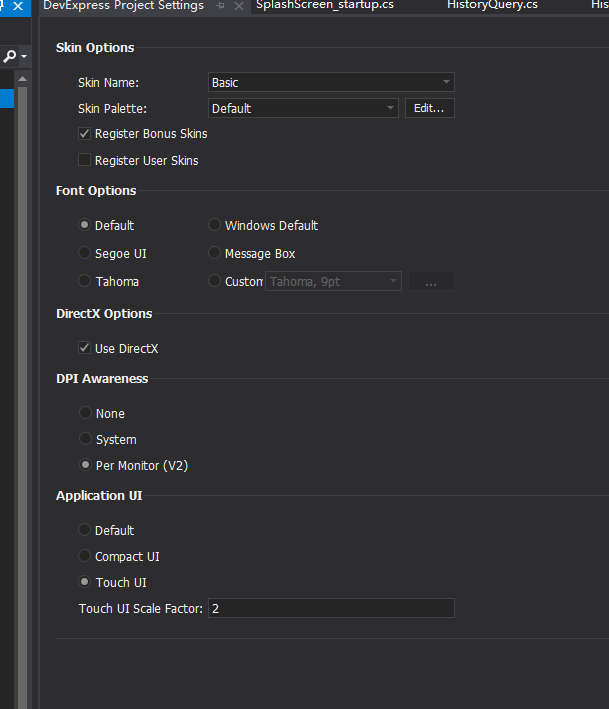Set DPI Awareness to System

85,439
